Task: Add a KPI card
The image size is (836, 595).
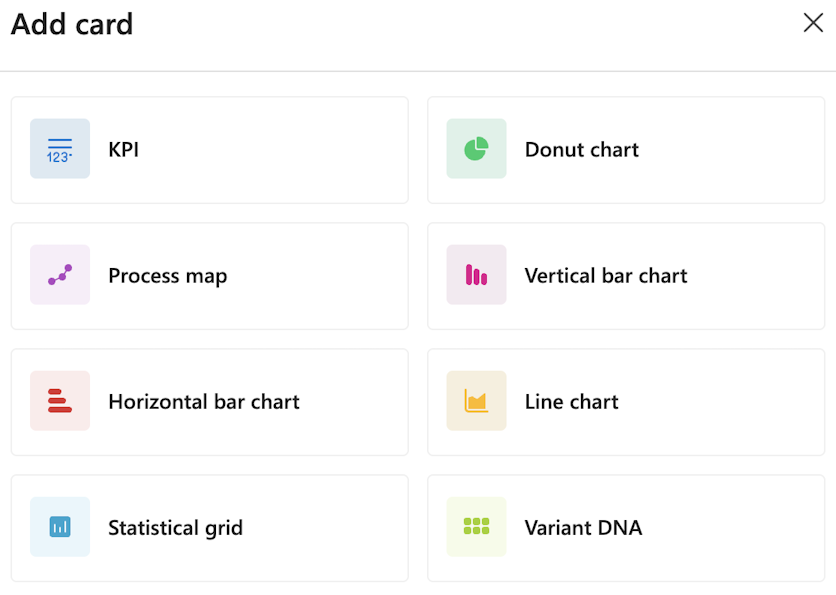Action: click(209, 149)
